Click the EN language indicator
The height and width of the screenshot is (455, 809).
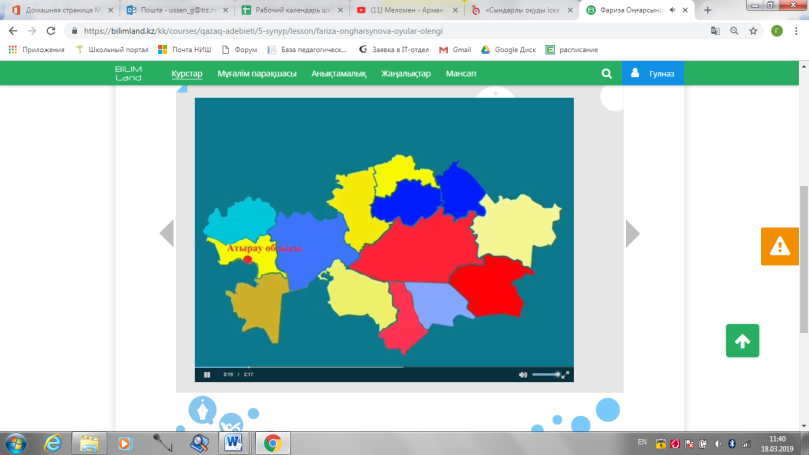pos(642,442)
